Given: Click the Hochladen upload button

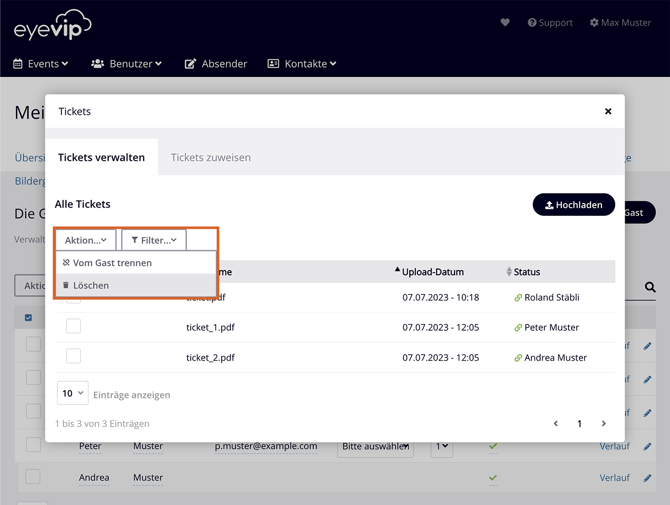Looking at the screenshot, I should 574,205.
